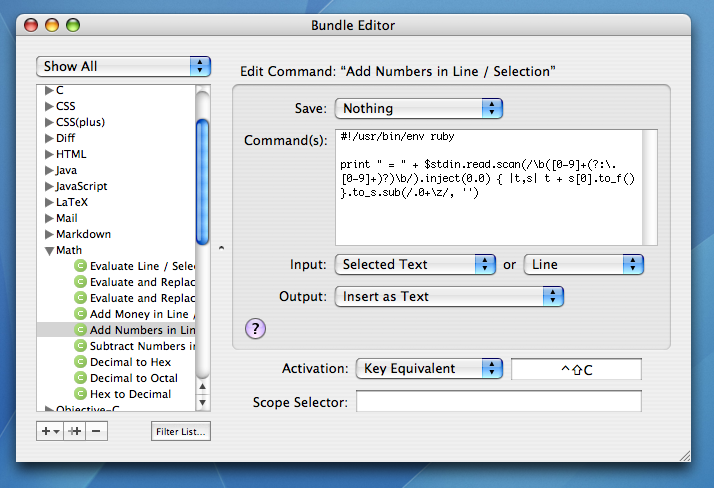This screenshot has width=714, height=488.
Task: Open the Show All filter dropdown
Action: 124,66
